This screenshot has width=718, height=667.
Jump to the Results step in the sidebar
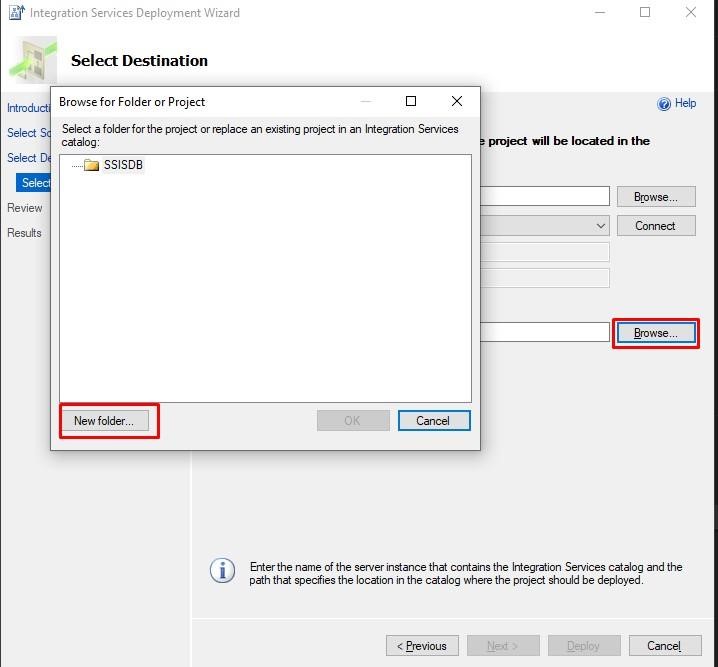(25, 233)
